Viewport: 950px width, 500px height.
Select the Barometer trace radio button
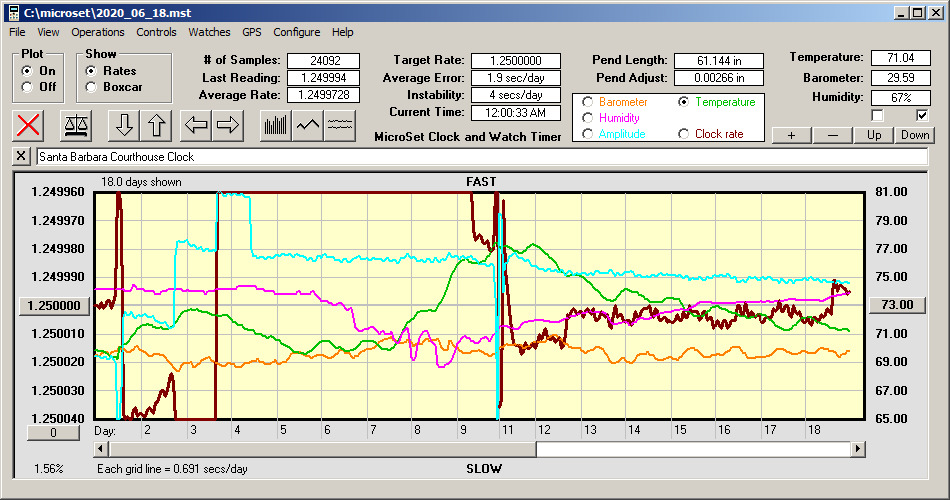point(587,102)
